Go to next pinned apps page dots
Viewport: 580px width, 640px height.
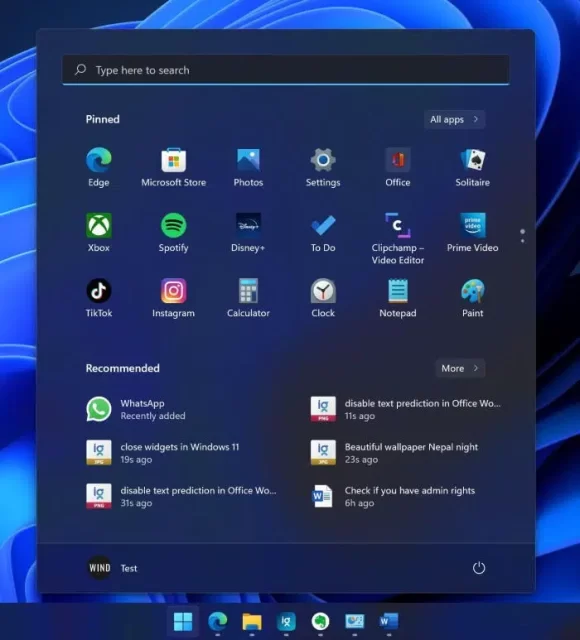522,236
